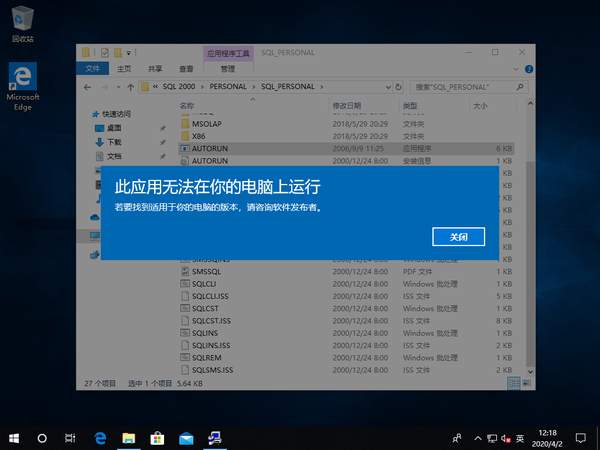Launch Edge from the taskbar
600x450 pixels.
[100, 438]
